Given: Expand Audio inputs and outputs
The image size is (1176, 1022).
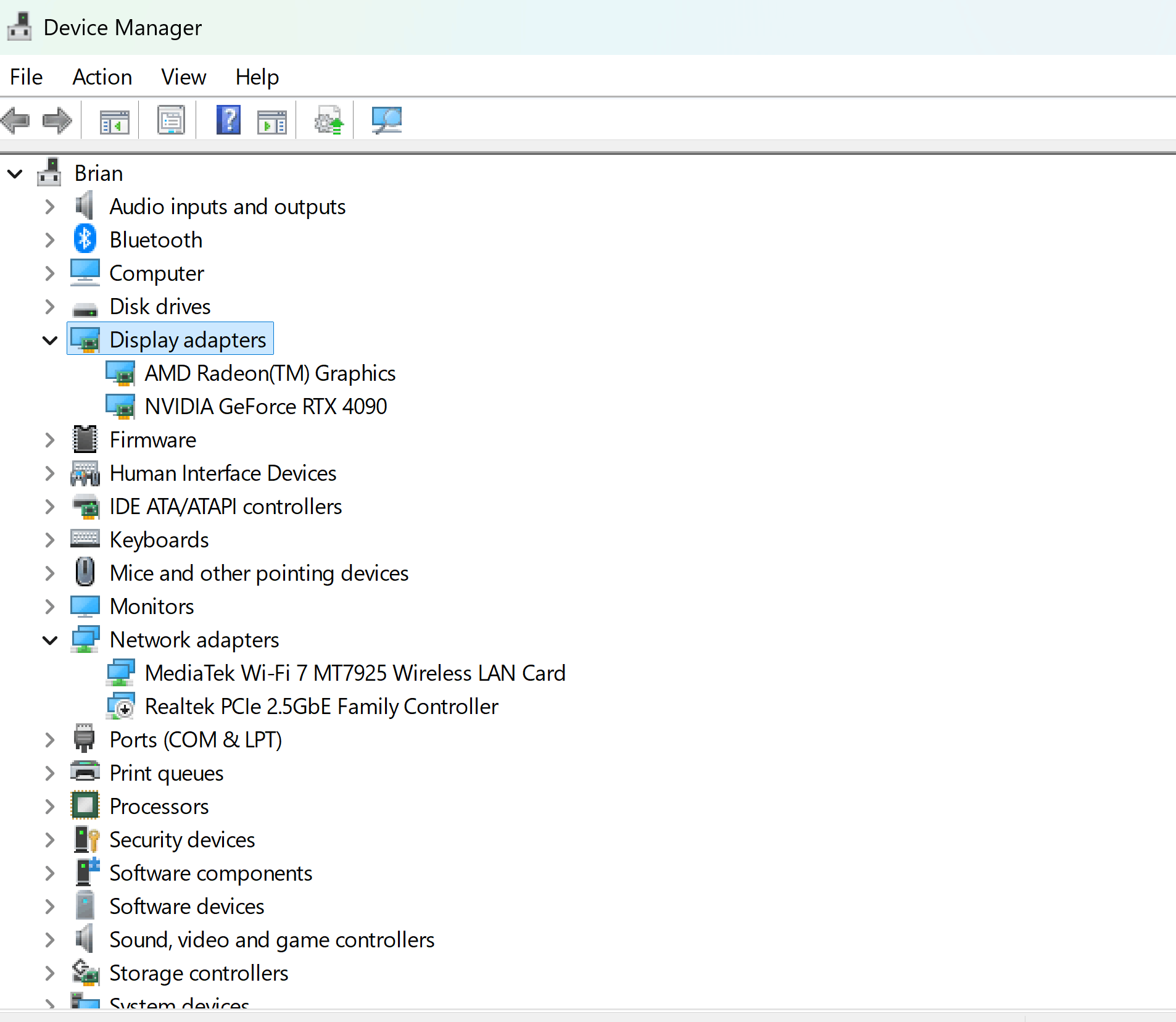Looking at the screenshot, I should (x=50, y=206).
